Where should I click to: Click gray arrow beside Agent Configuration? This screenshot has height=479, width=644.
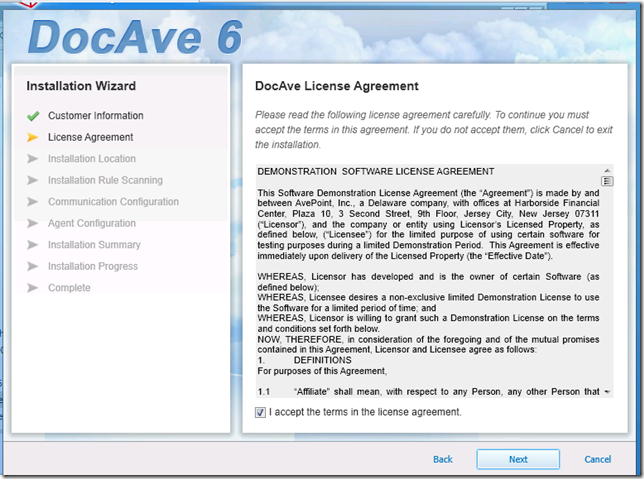pos(32,223)
